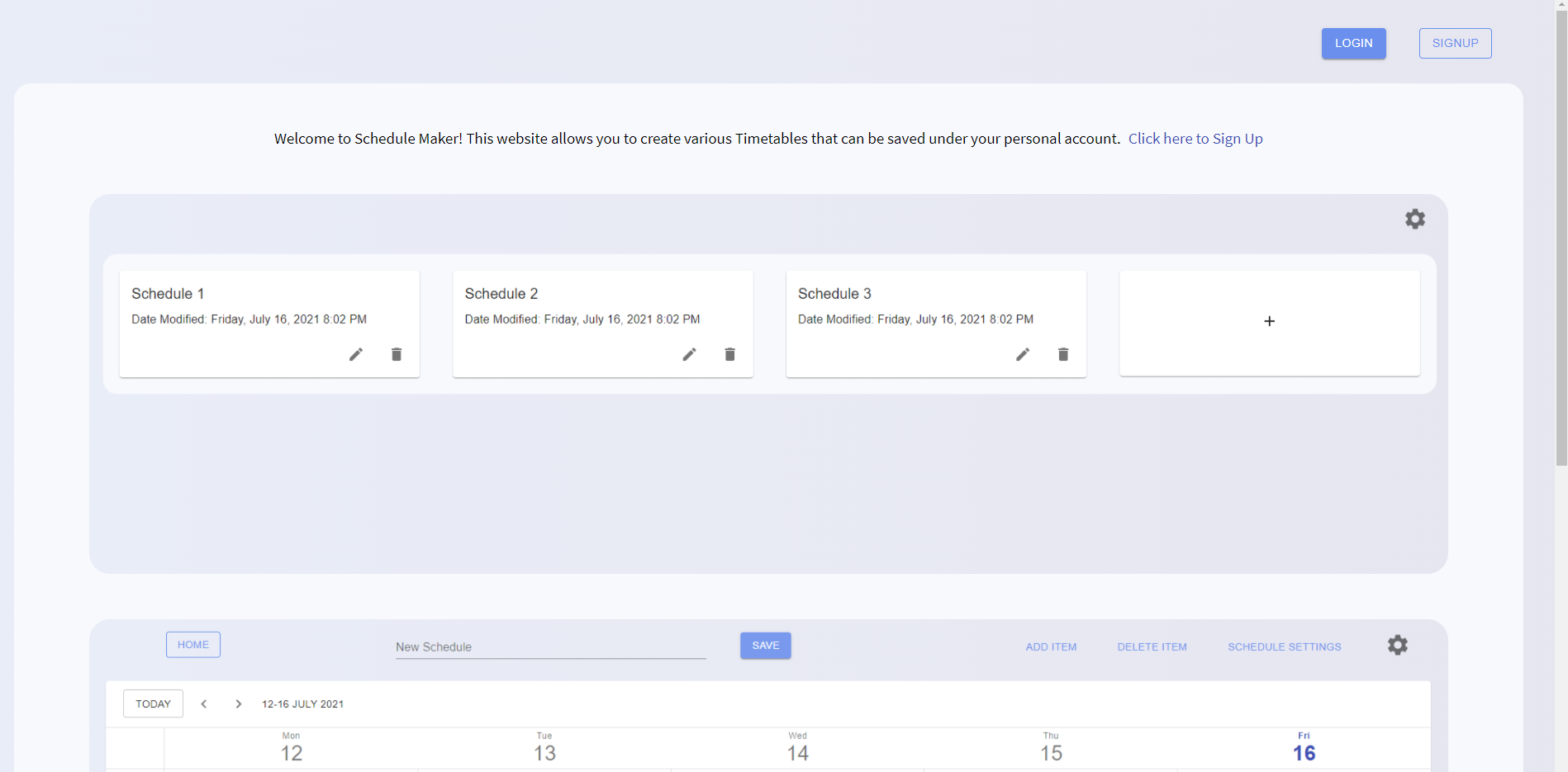The height and width of the screenshot is (772, 1568).
Task: Click the New Schedule name field
Action: coord(549,646)
